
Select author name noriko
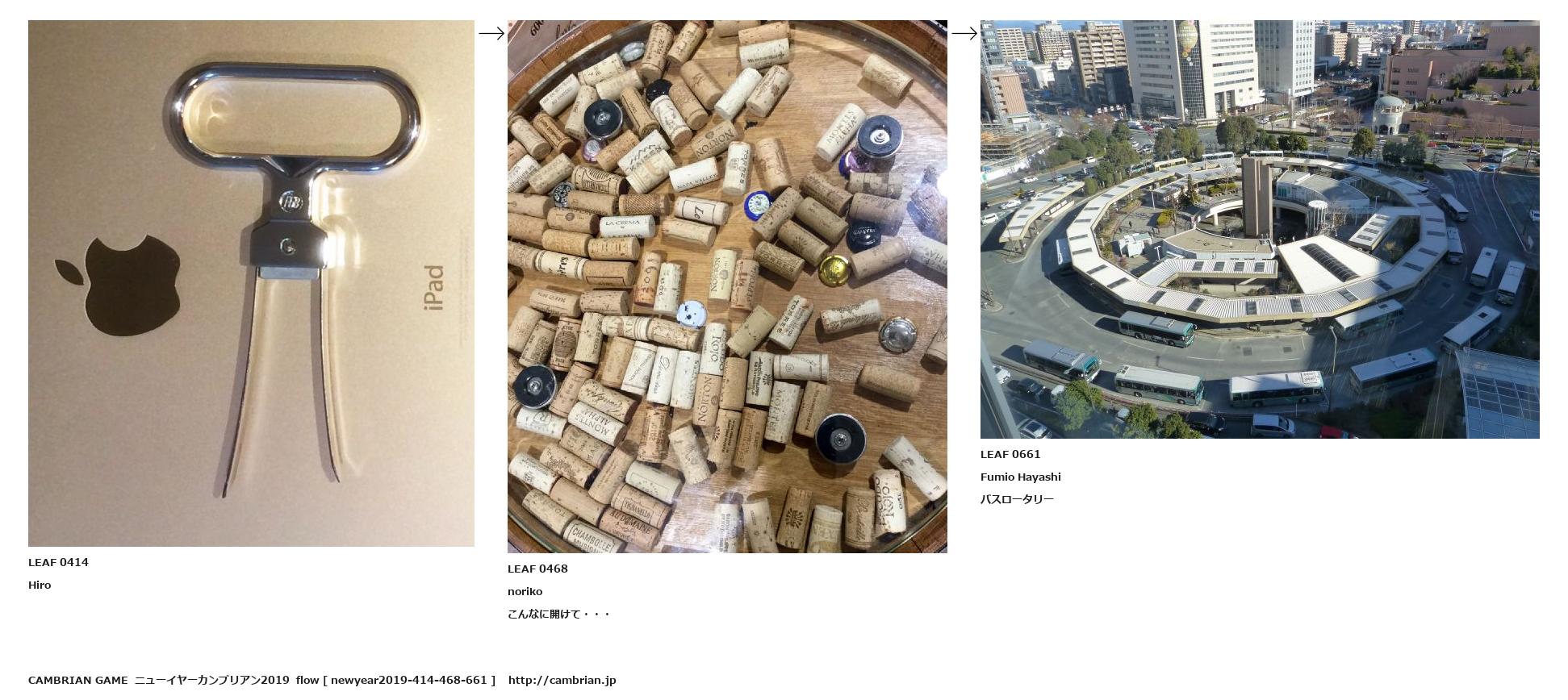(525, 591)
